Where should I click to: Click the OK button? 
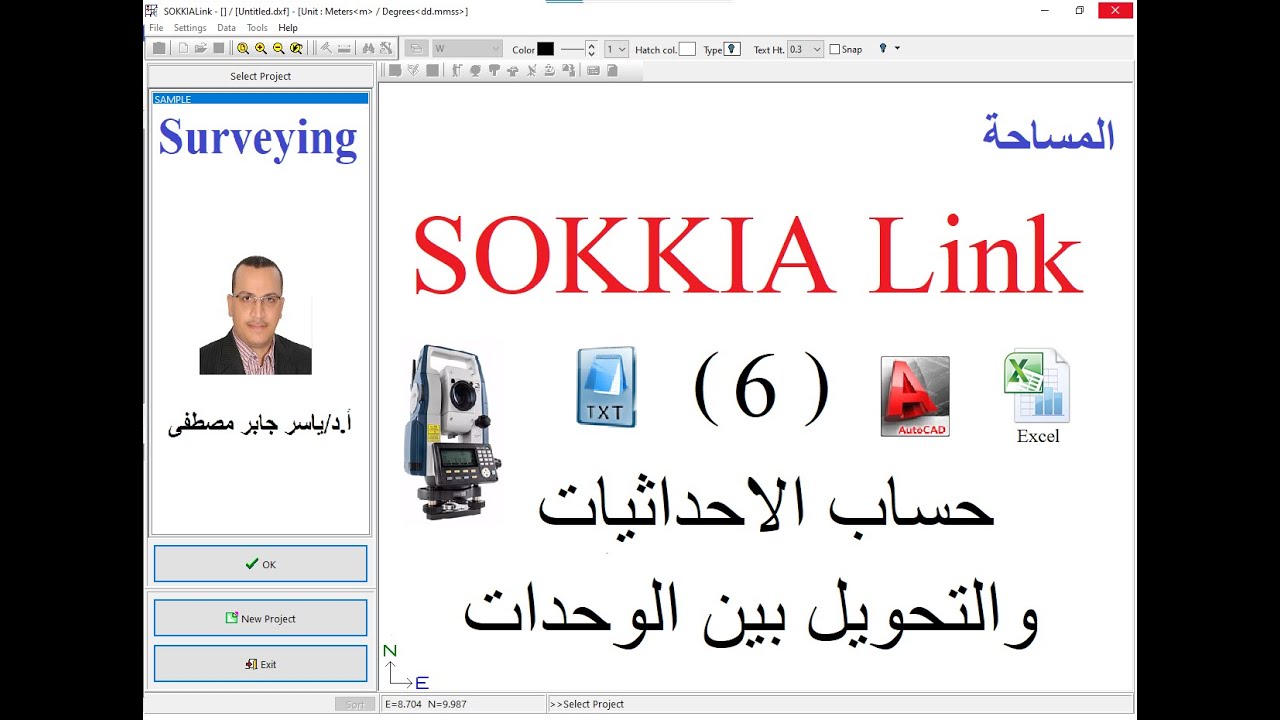point(260,564)
